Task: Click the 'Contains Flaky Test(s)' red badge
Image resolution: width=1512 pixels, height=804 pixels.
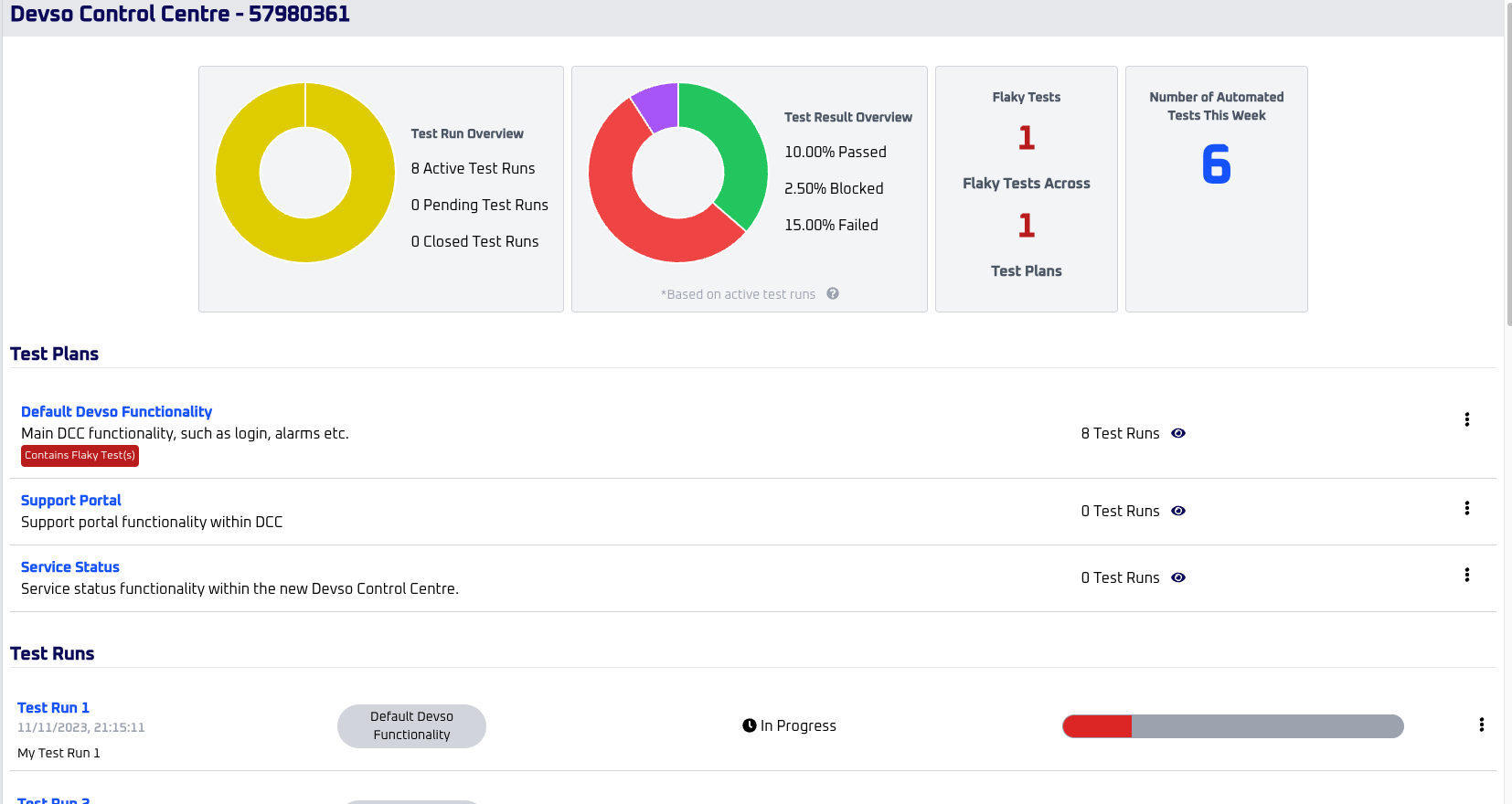Action: click(80, 455)
